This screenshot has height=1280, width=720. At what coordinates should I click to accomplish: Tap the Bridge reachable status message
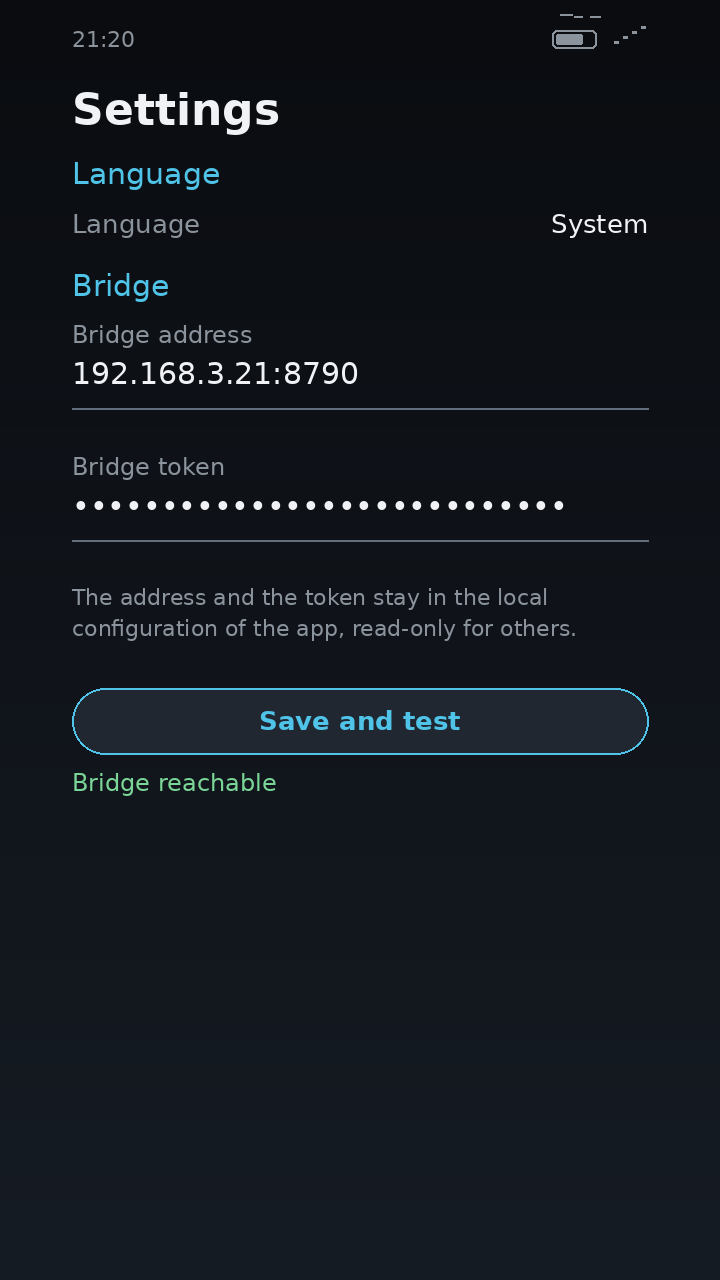[174, 783]
